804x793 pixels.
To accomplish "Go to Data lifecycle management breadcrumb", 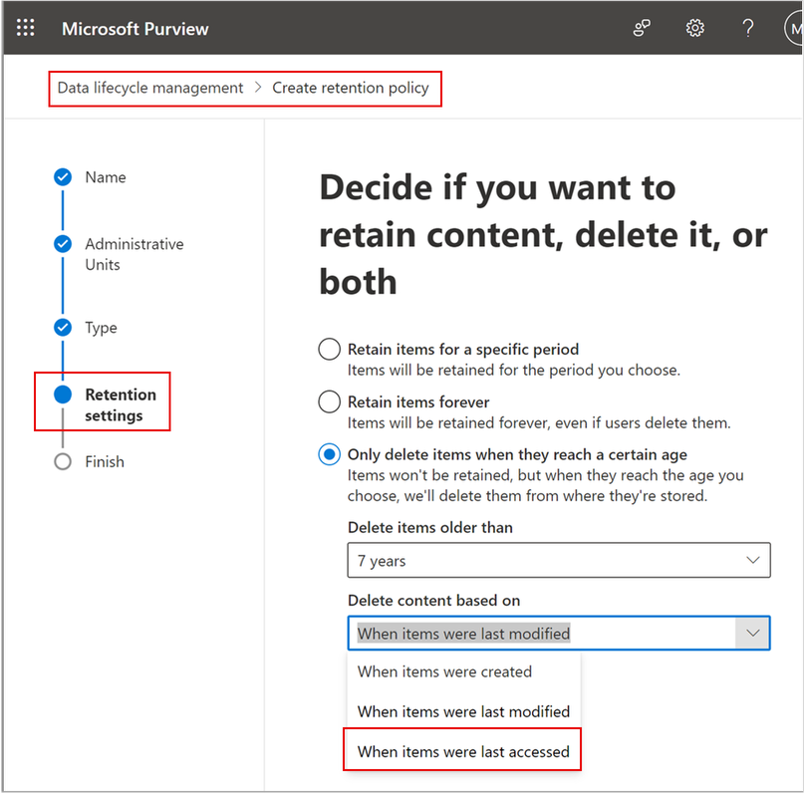I will click(150, 88).
